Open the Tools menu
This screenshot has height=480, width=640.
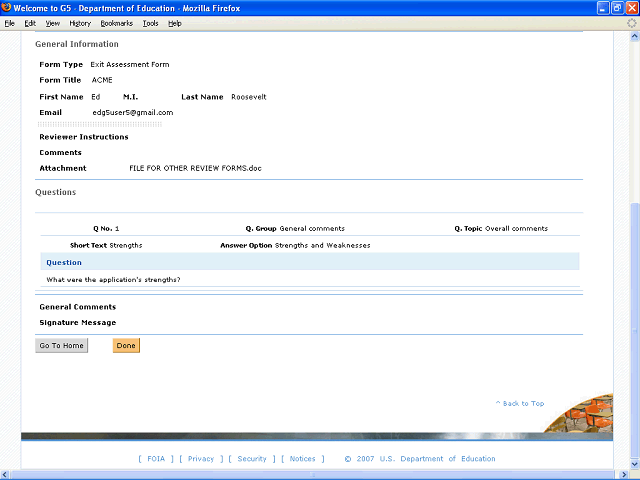[150, 24]
